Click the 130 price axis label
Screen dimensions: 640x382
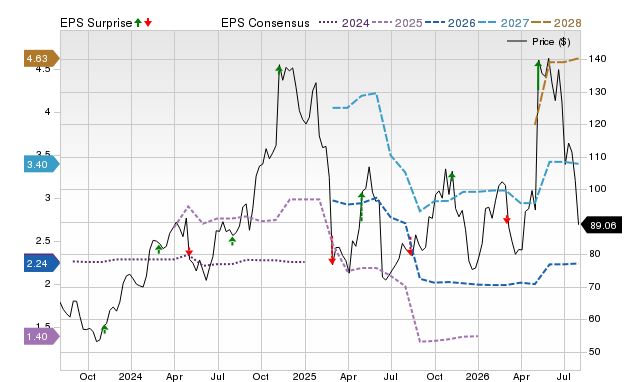click(597, 92)
